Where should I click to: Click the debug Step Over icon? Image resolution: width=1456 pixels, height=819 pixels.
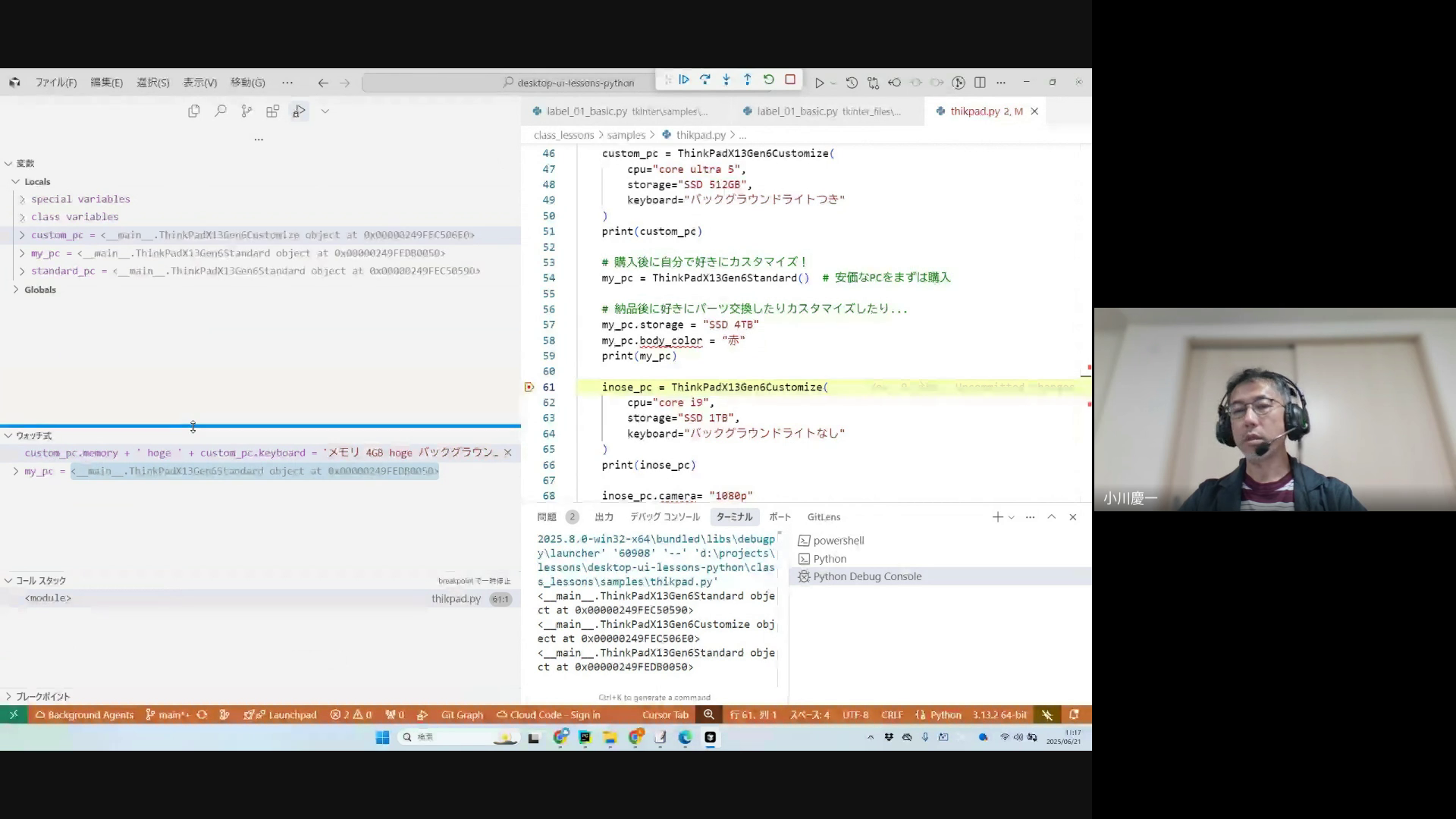[705, 80]
